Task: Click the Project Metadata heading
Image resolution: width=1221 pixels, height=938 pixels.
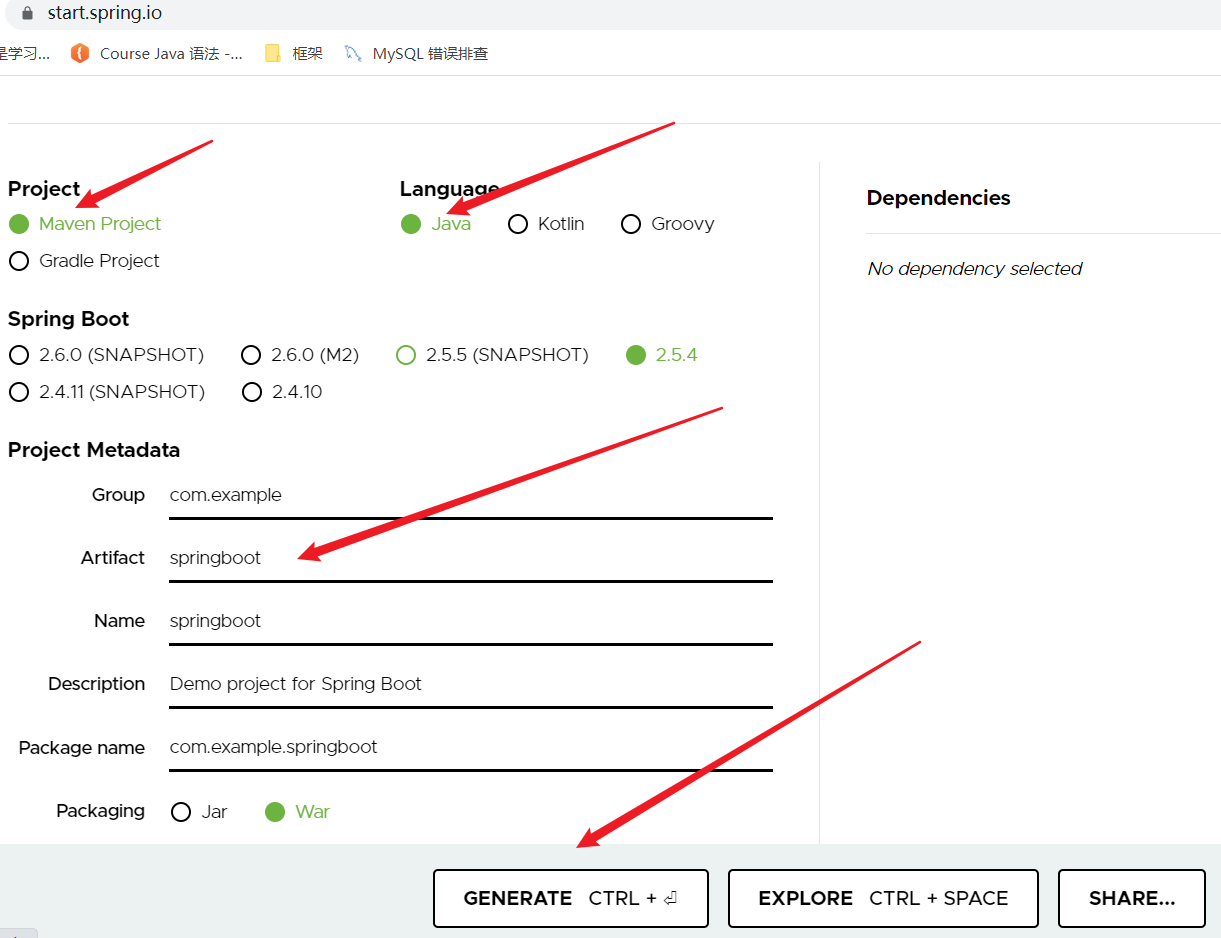Action: click(x=94, y=450)
